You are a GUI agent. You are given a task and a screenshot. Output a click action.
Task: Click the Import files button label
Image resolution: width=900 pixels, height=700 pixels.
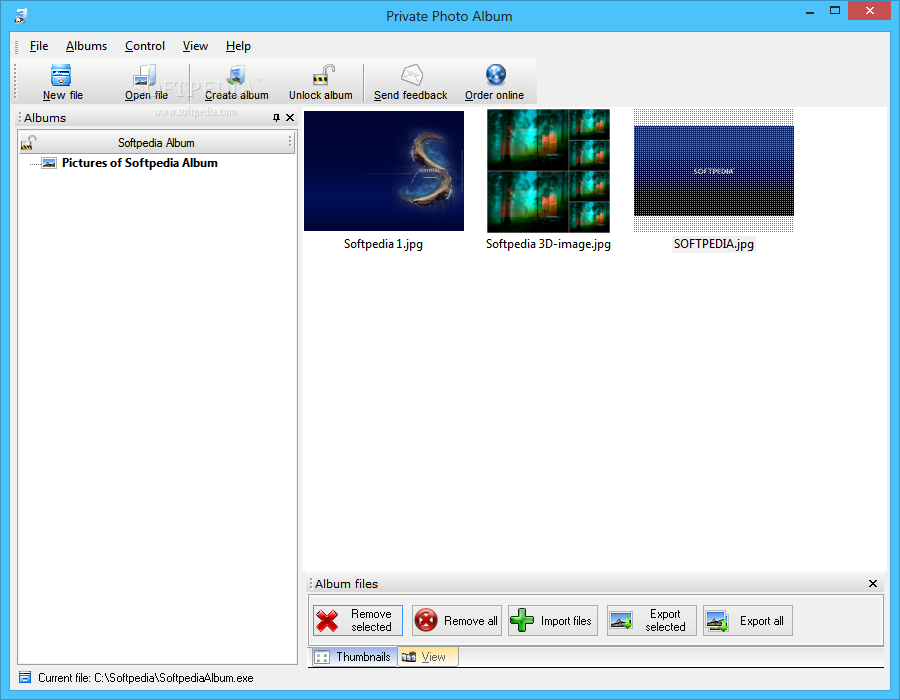click(566, 621)
